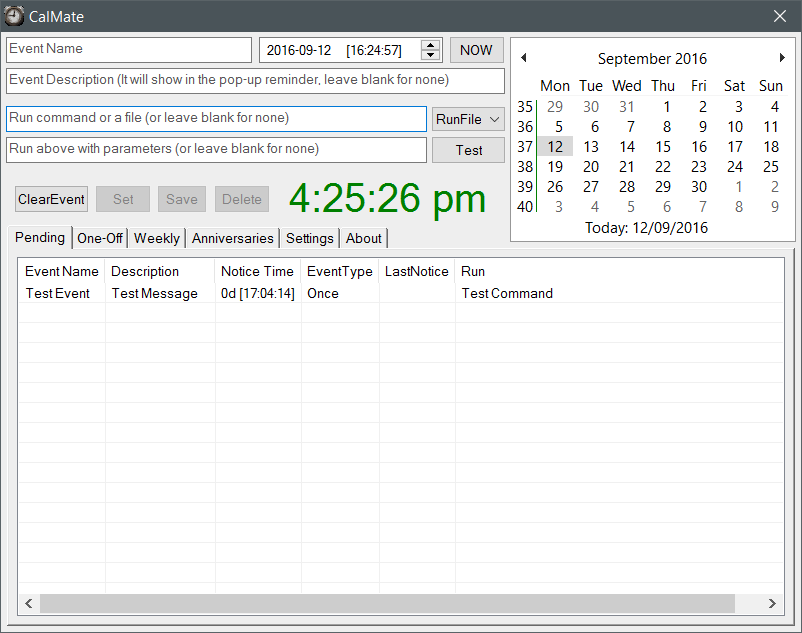Click ClearEvent to reset the form
Image resolution: width=802 pixels, height=633 pixels.
tap(51, 199)
